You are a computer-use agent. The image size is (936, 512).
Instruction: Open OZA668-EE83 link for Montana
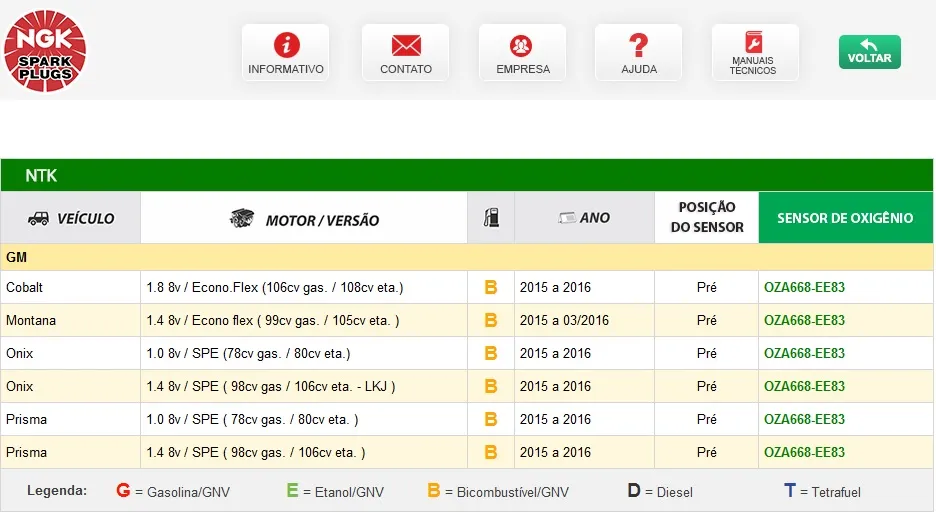(x=804, y=320)
